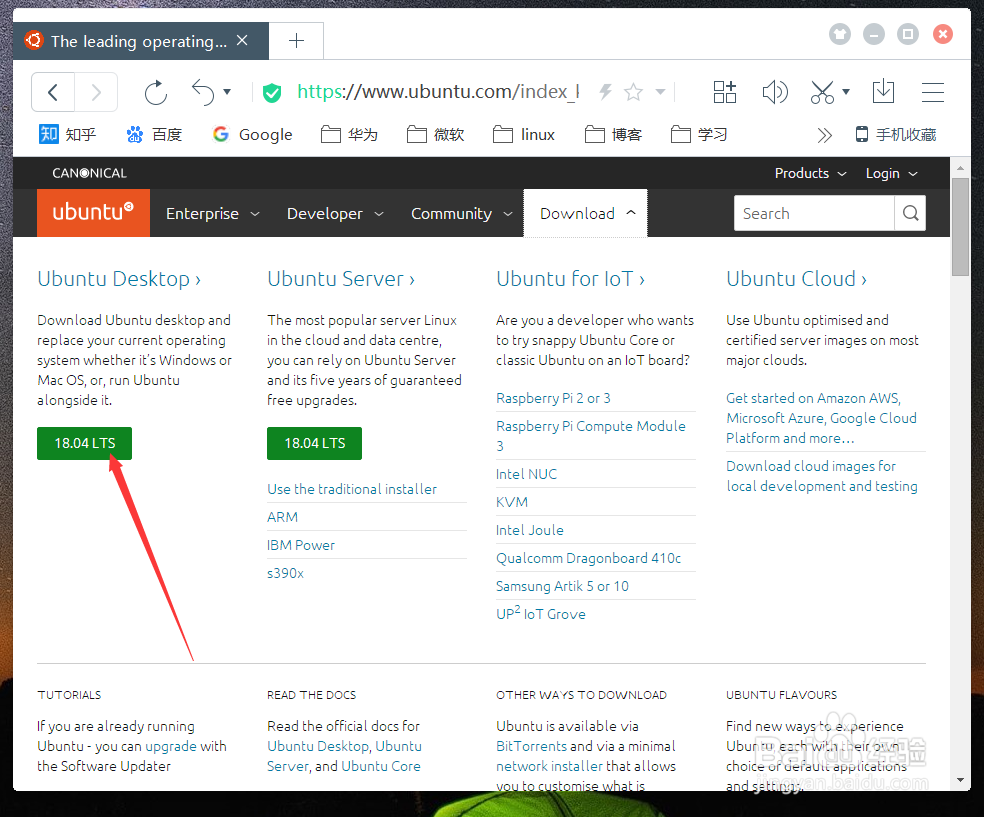Screen dimensions: 984x817
Task: Open the Intel Joule link
Action: click(x=530, y=530)
